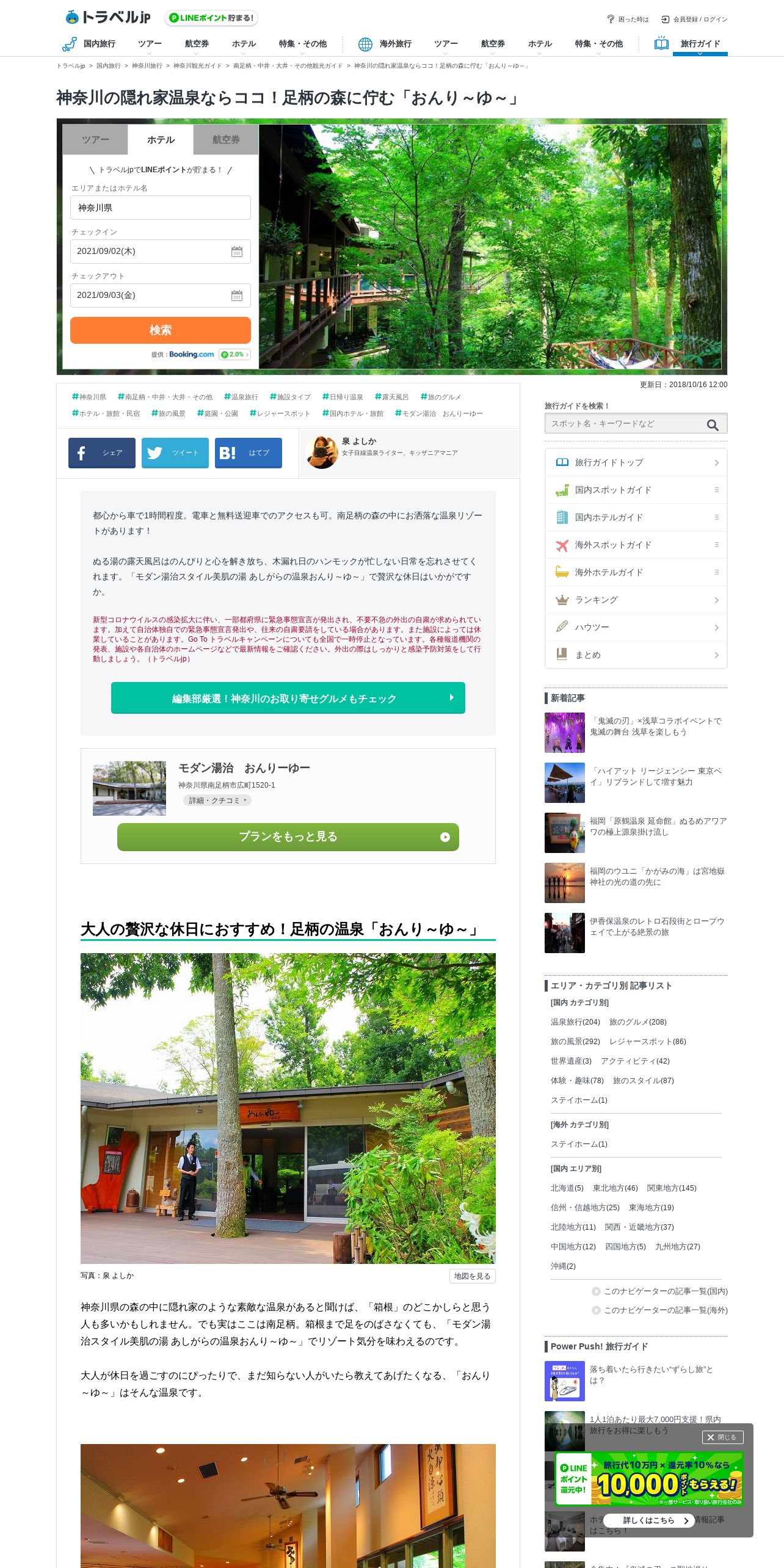Open the 鬼滅の刃×浅草 article thumbnail
The height and width of the screenshot is (1568, 784).
565,733
